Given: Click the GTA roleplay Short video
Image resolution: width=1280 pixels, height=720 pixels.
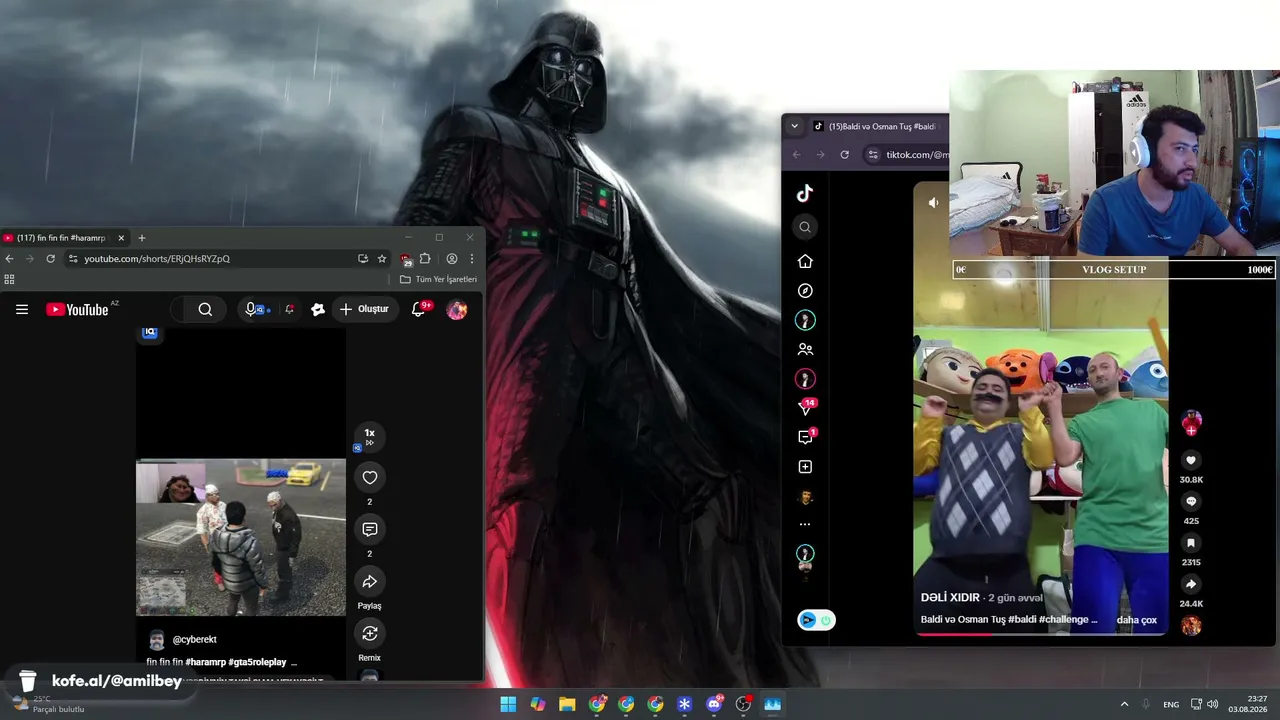Looking at the screenshot, I should click(241, 537).
